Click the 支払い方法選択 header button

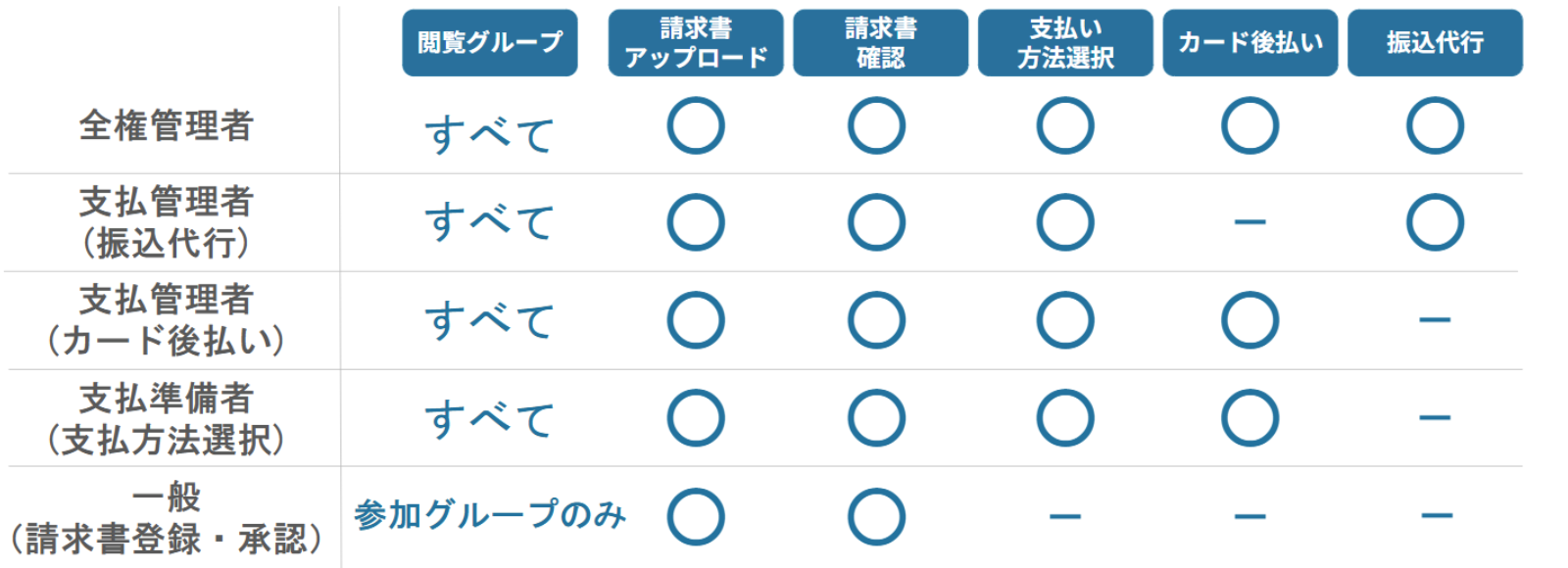point(1065,43)
